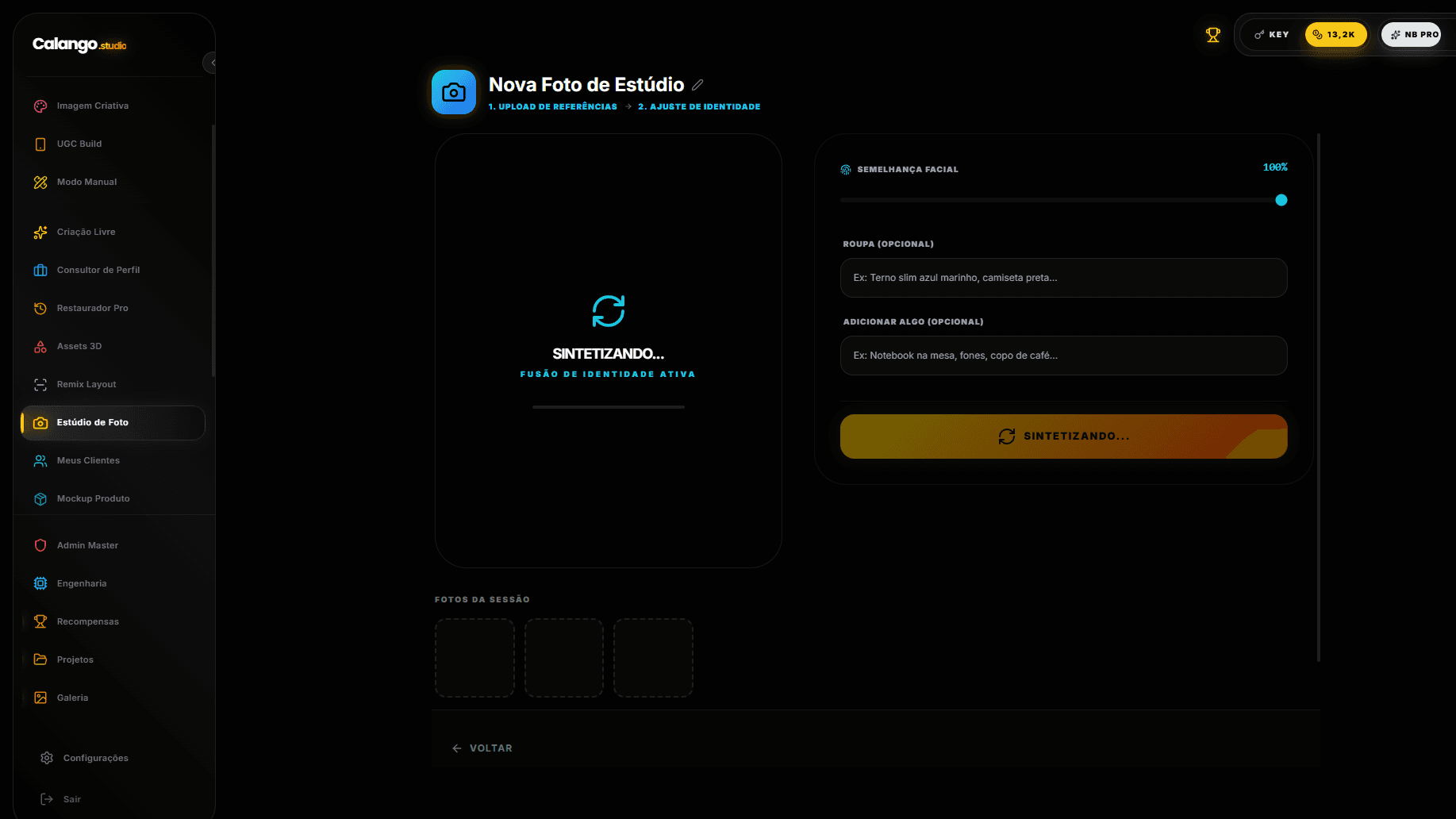
Task: Open Engenharia from the sidebar
Action: [81, 583]
